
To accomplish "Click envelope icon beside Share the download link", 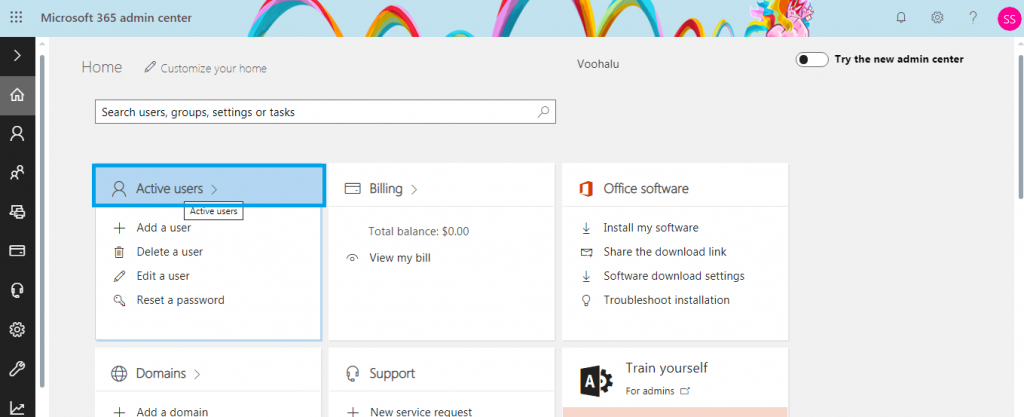I will [x=586, y=252].
